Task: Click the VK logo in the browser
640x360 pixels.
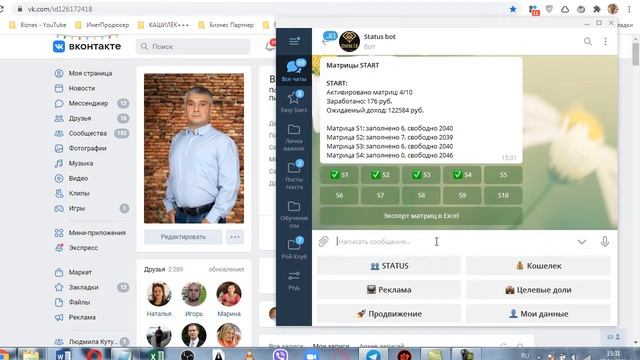Action: (87, 46)
